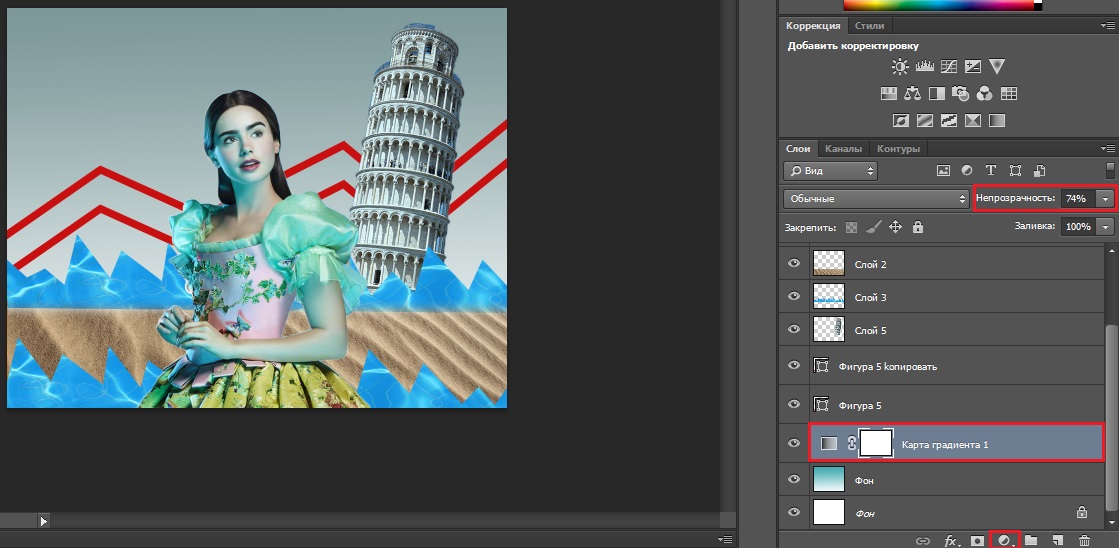This screenshot has height=548, width=1119.
Task: Create a new layer group
Action: 1031,541
